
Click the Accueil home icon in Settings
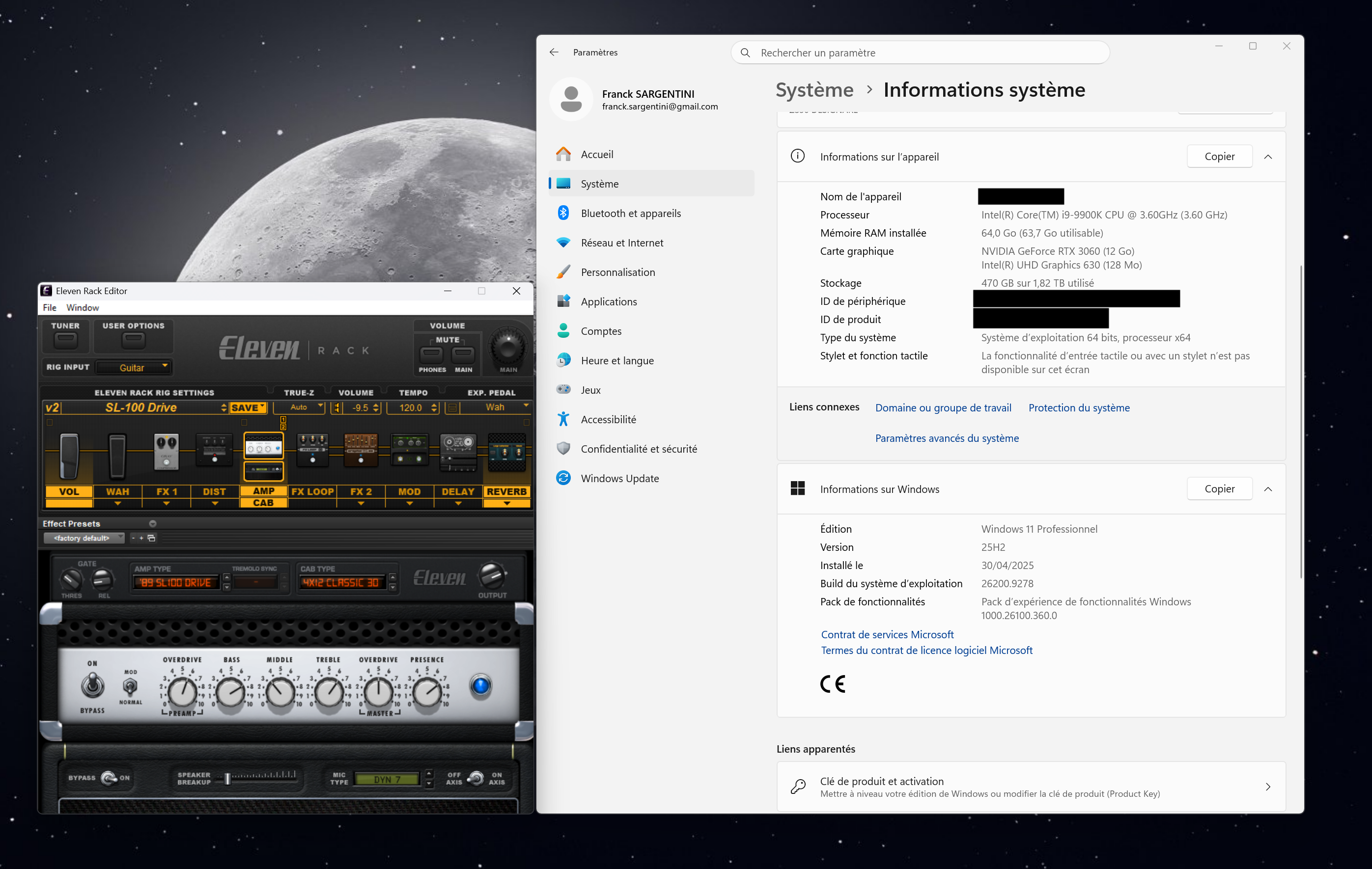coord(563,154)
